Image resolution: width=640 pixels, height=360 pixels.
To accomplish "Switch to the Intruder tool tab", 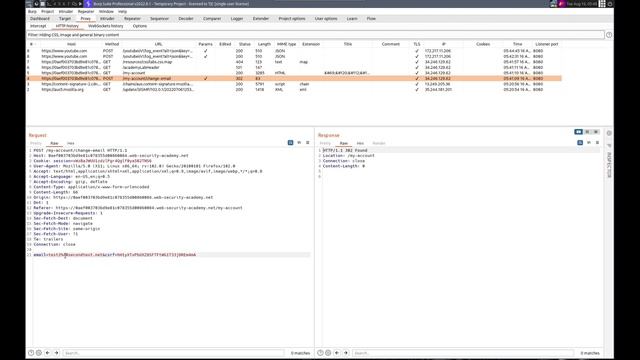I will click(107, 19).
